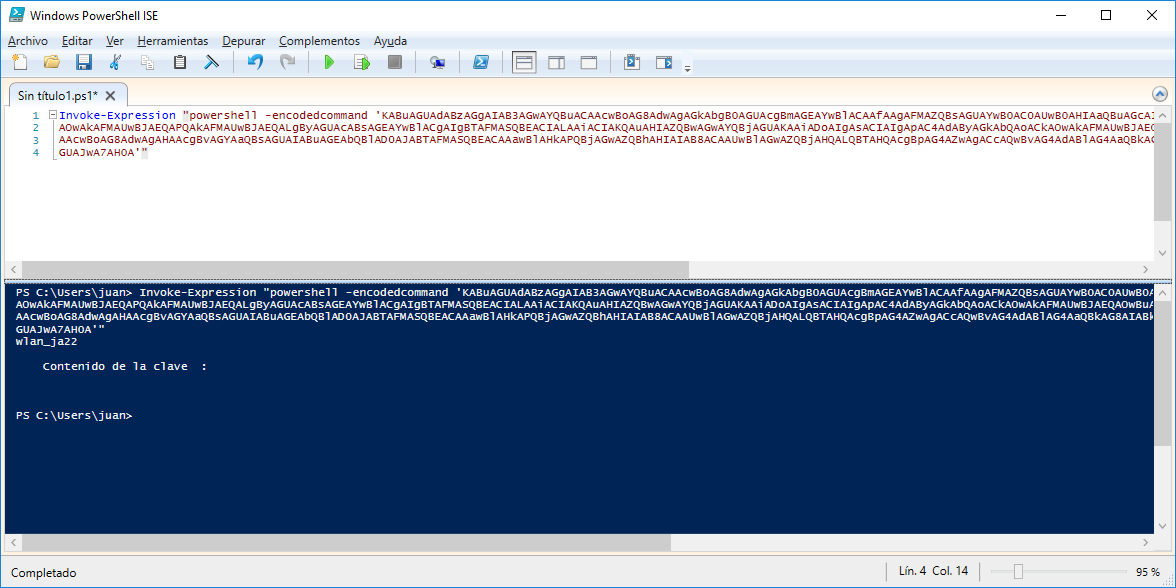The height and width of the screenshot is (588, 1176).
Task: Collapse script pane with round chevron button
Action: tap(1160, 94)
